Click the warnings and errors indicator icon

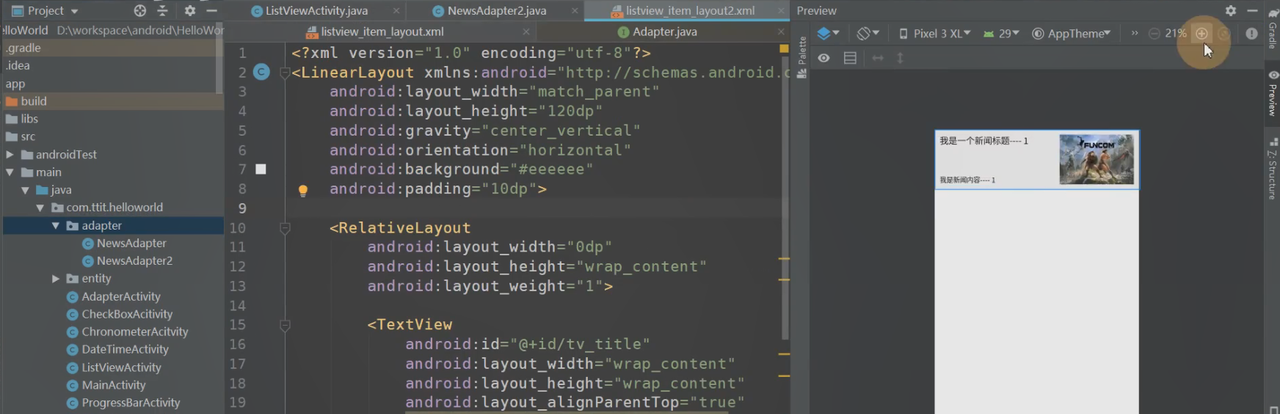pos(1251,33)
